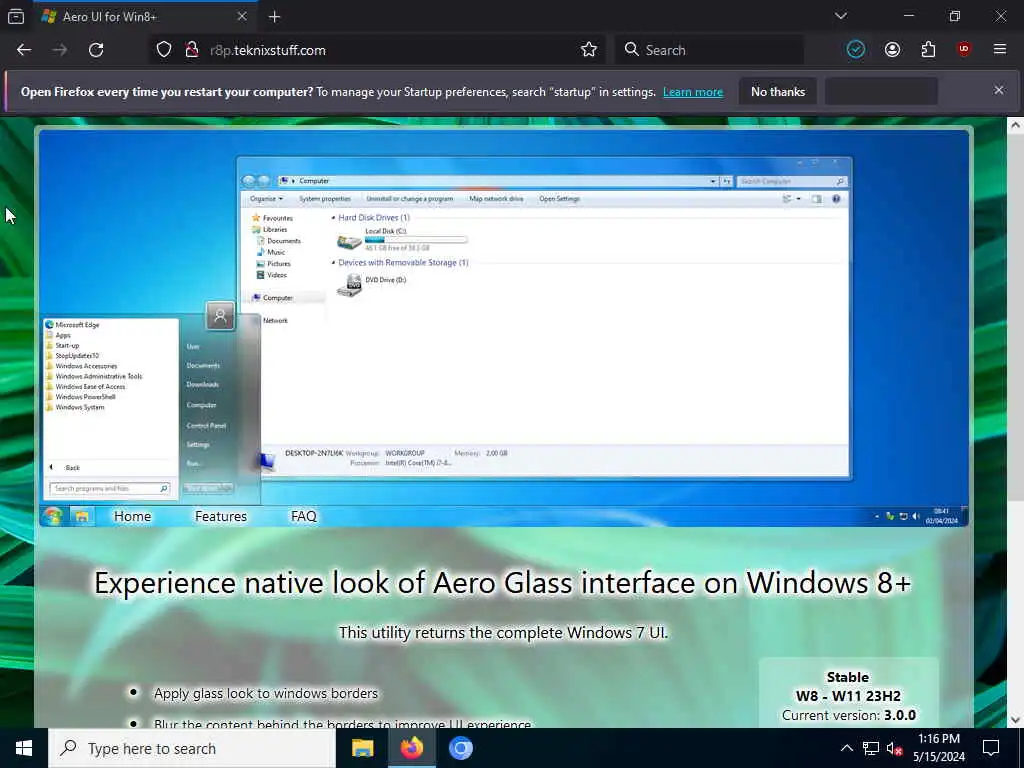The width and height of the screenshot is (1024, 768).
Task: Open Firefox application menu
Action: point(1000,50)
